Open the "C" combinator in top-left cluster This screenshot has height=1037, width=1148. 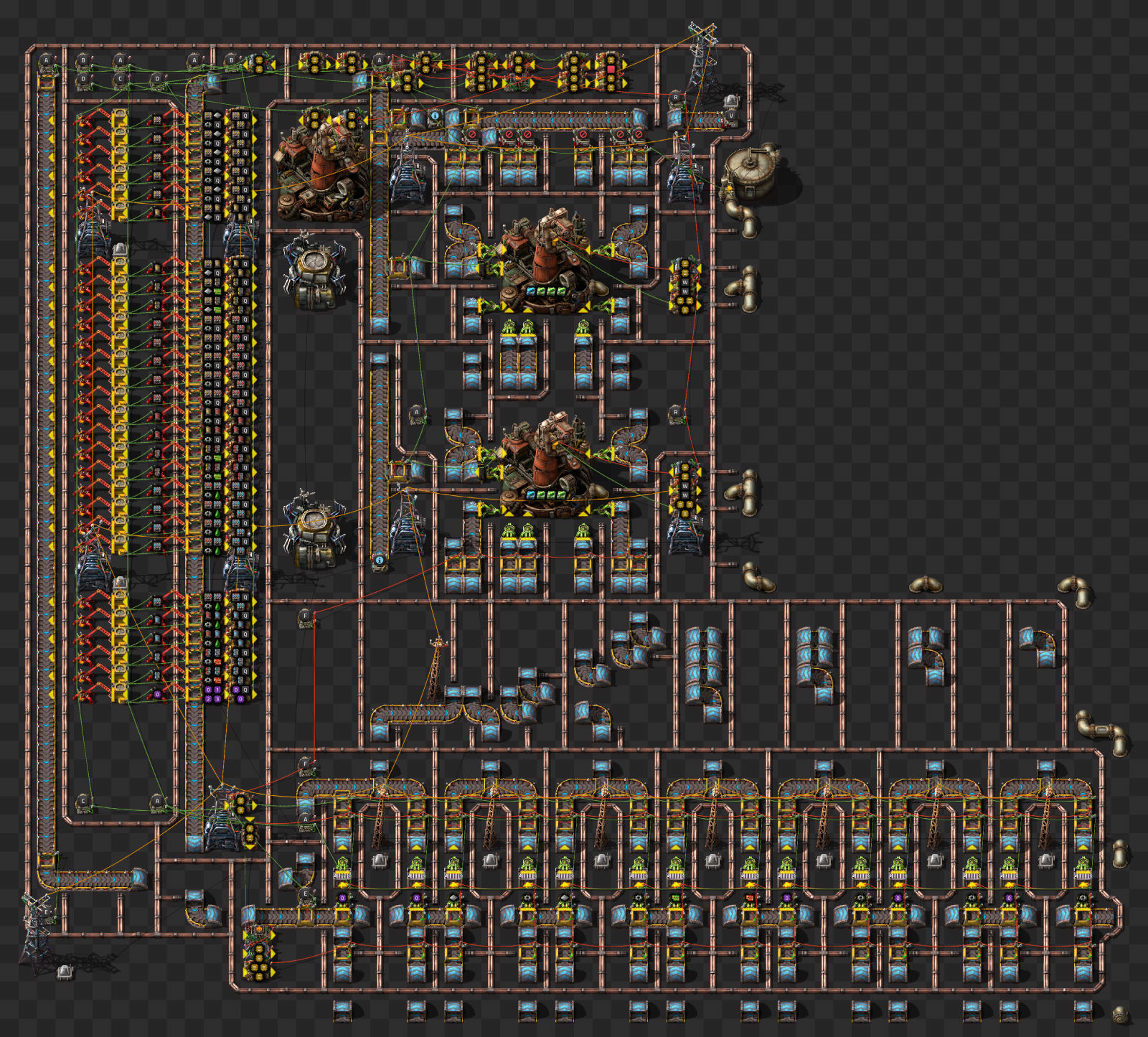120,80
